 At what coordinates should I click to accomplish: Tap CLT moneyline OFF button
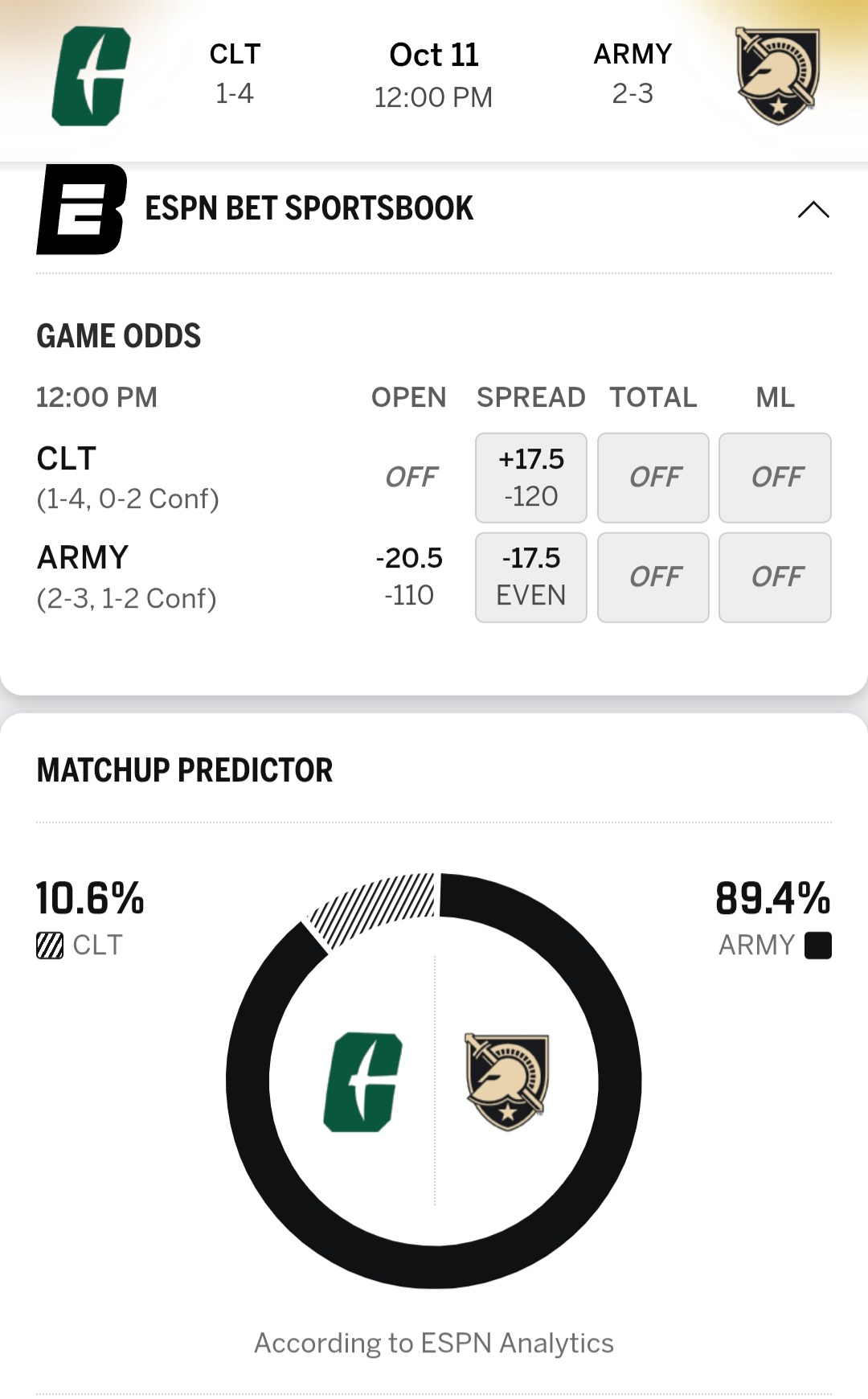[775, 478]
